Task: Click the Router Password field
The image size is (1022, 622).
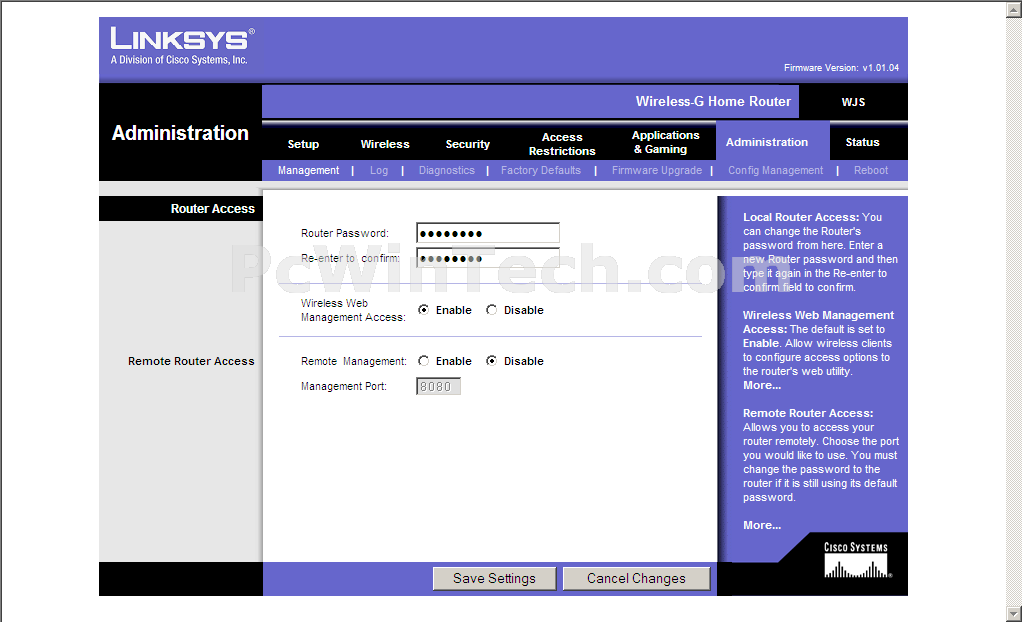Action: click(488, 233)
